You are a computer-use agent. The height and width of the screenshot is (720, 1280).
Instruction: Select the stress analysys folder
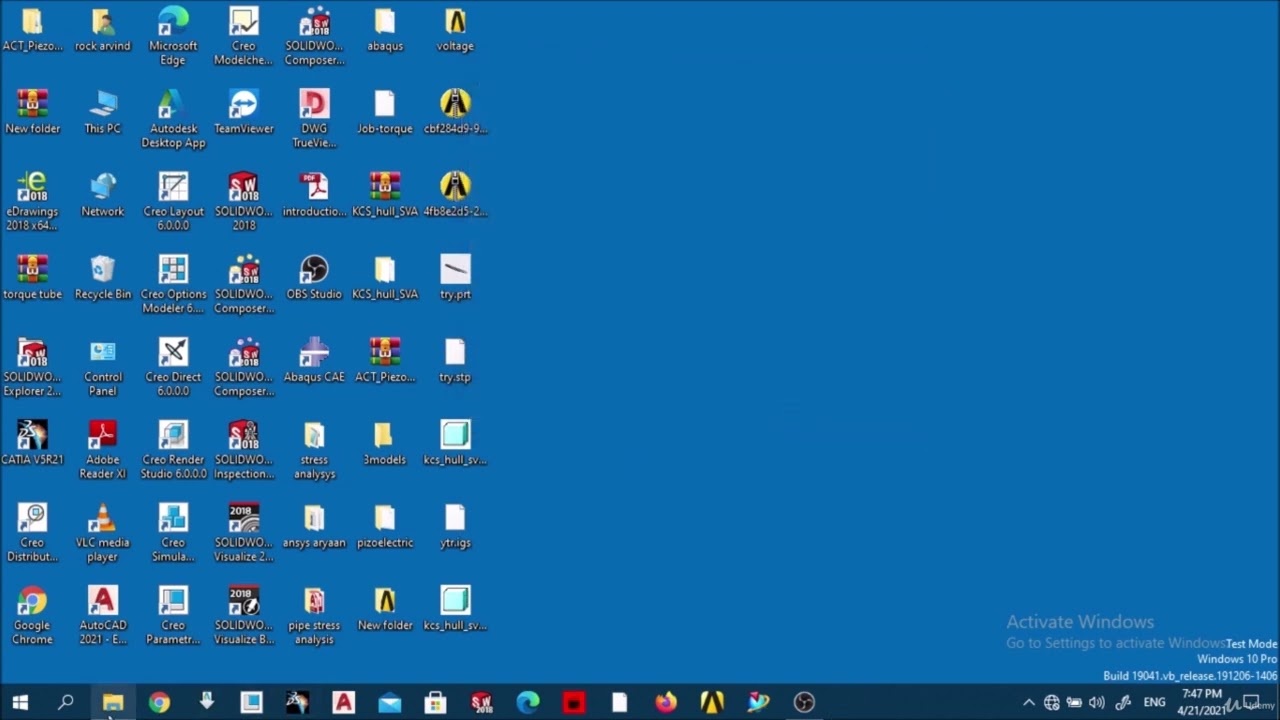(x=314, y=450)
